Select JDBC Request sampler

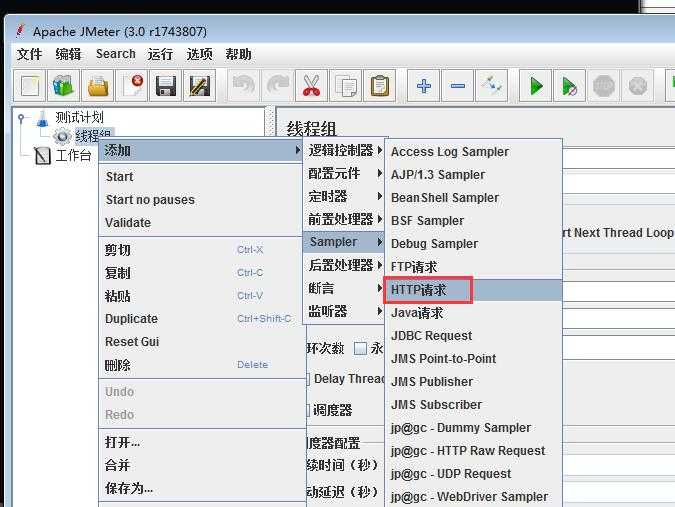click(x=474, y=336)
